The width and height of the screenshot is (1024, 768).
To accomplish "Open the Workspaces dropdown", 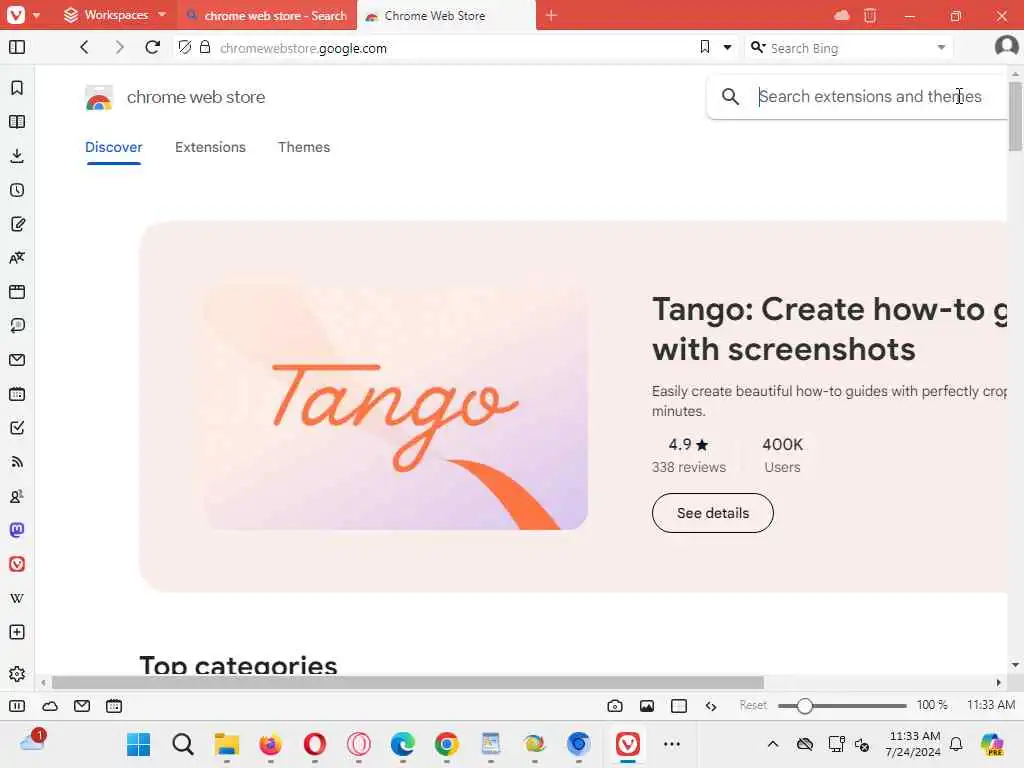I will (x=115, y=14).
